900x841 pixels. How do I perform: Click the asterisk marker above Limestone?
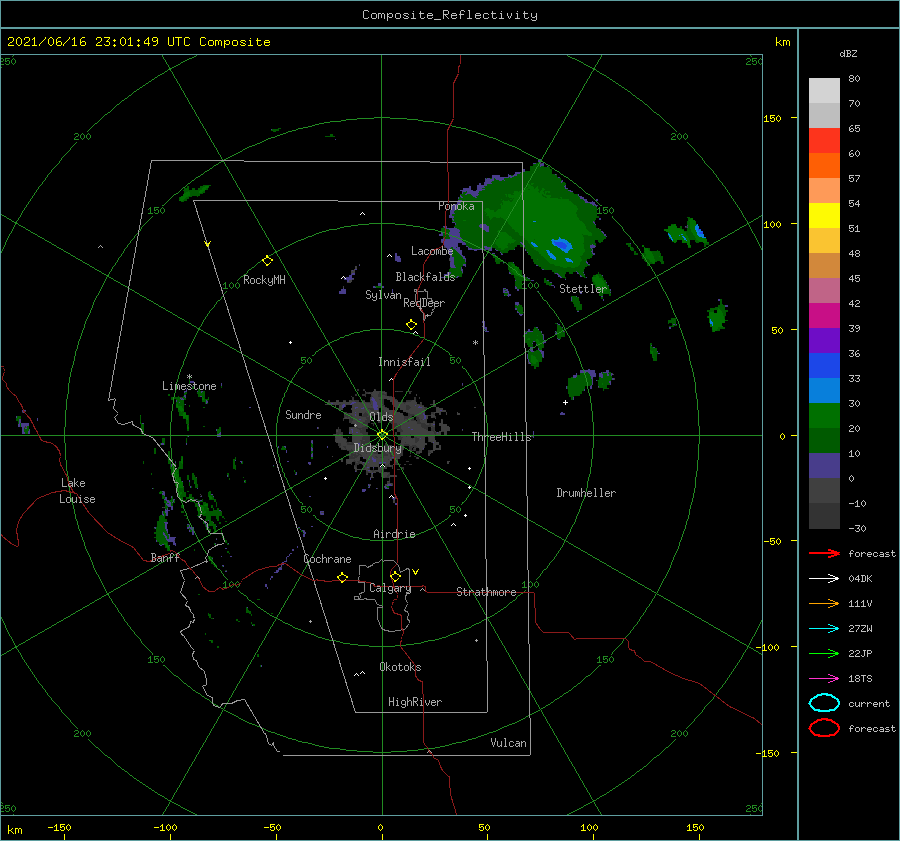pos(189,377)
